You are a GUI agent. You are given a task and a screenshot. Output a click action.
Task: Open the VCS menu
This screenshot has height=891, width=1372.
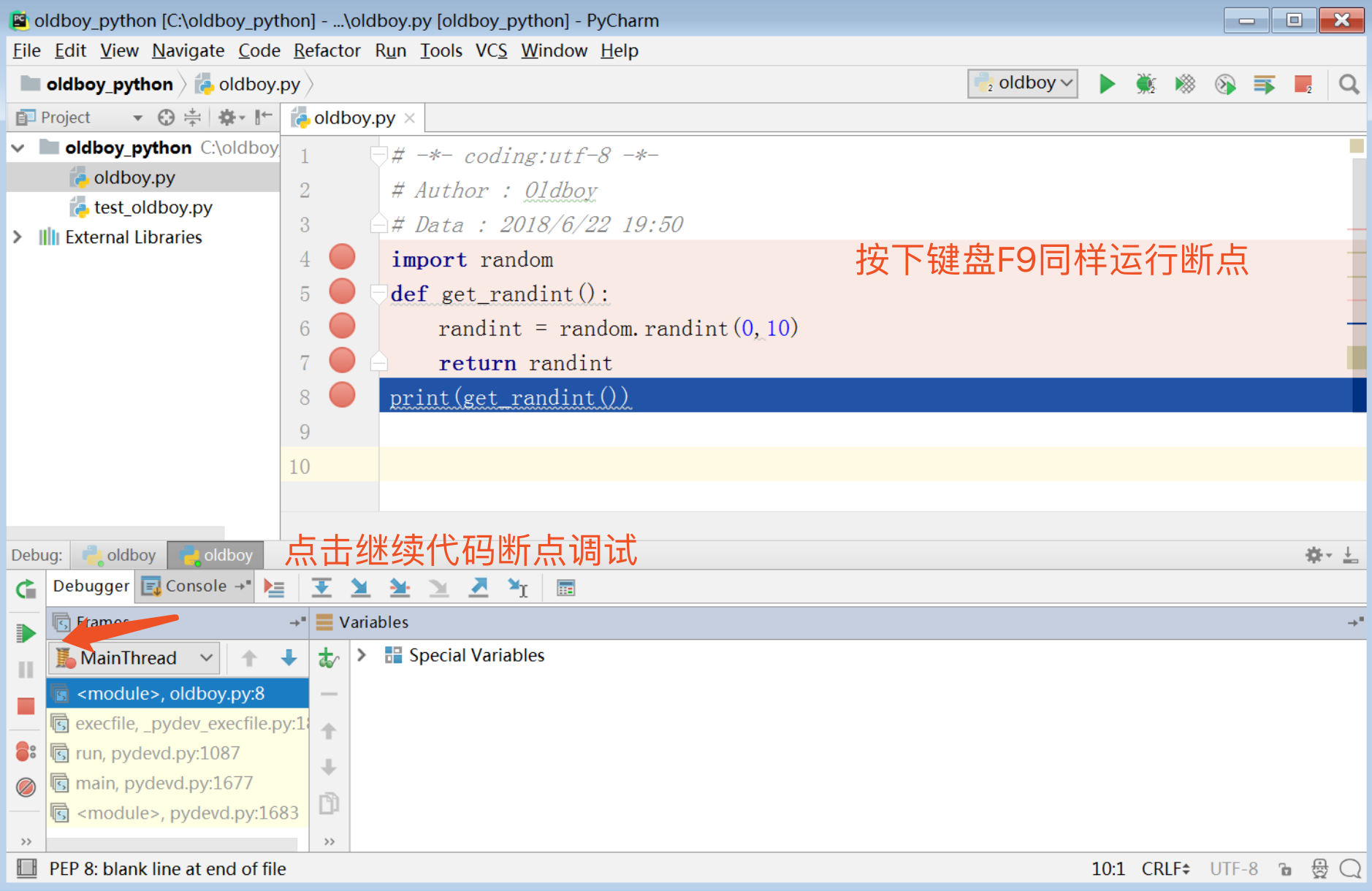click(x=491, y=50)
